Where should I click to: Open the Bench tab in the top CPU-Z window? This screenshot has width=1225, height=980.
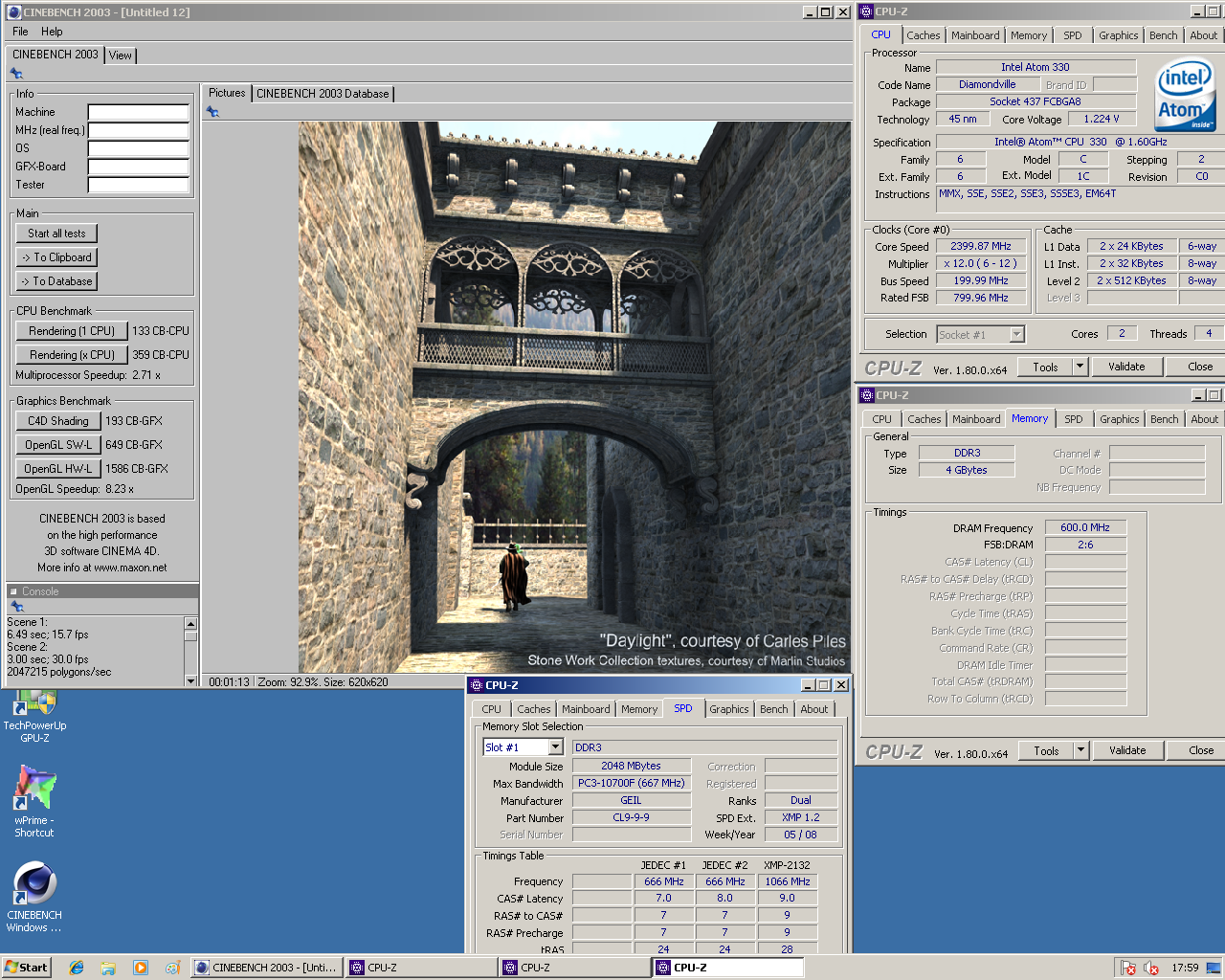pyautogui.click(x=1164, y=35)
